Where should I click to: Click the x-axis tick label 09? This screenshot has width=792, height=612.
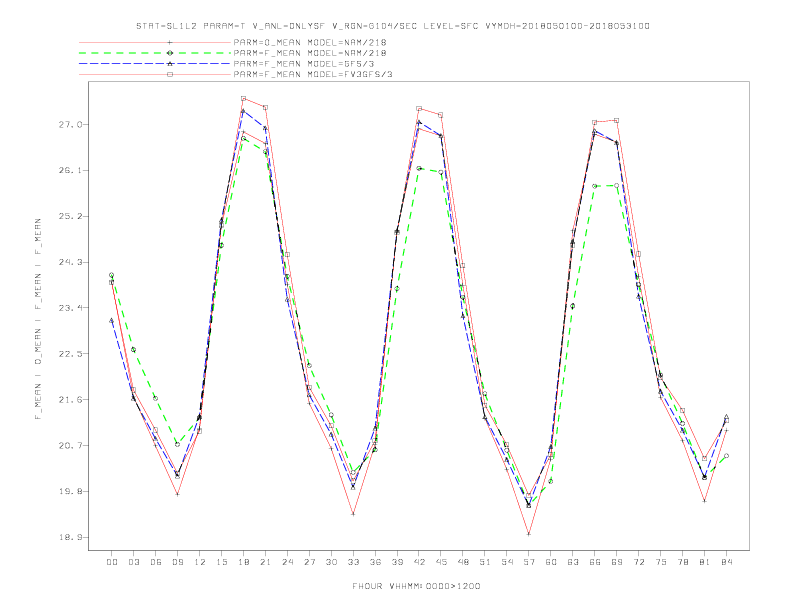pyautogui.click(x=177, y=562)
